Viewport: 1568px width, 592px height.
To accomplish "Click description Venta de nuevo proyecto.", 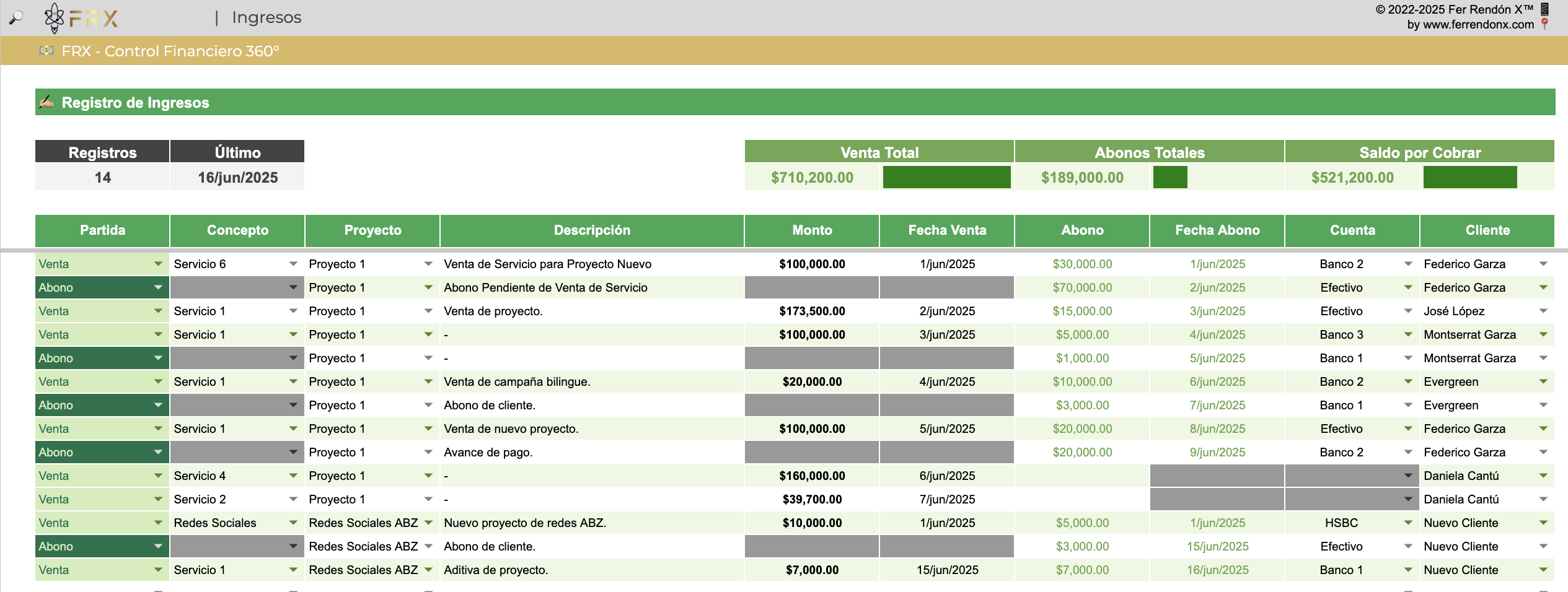I will tap(511, 429).
